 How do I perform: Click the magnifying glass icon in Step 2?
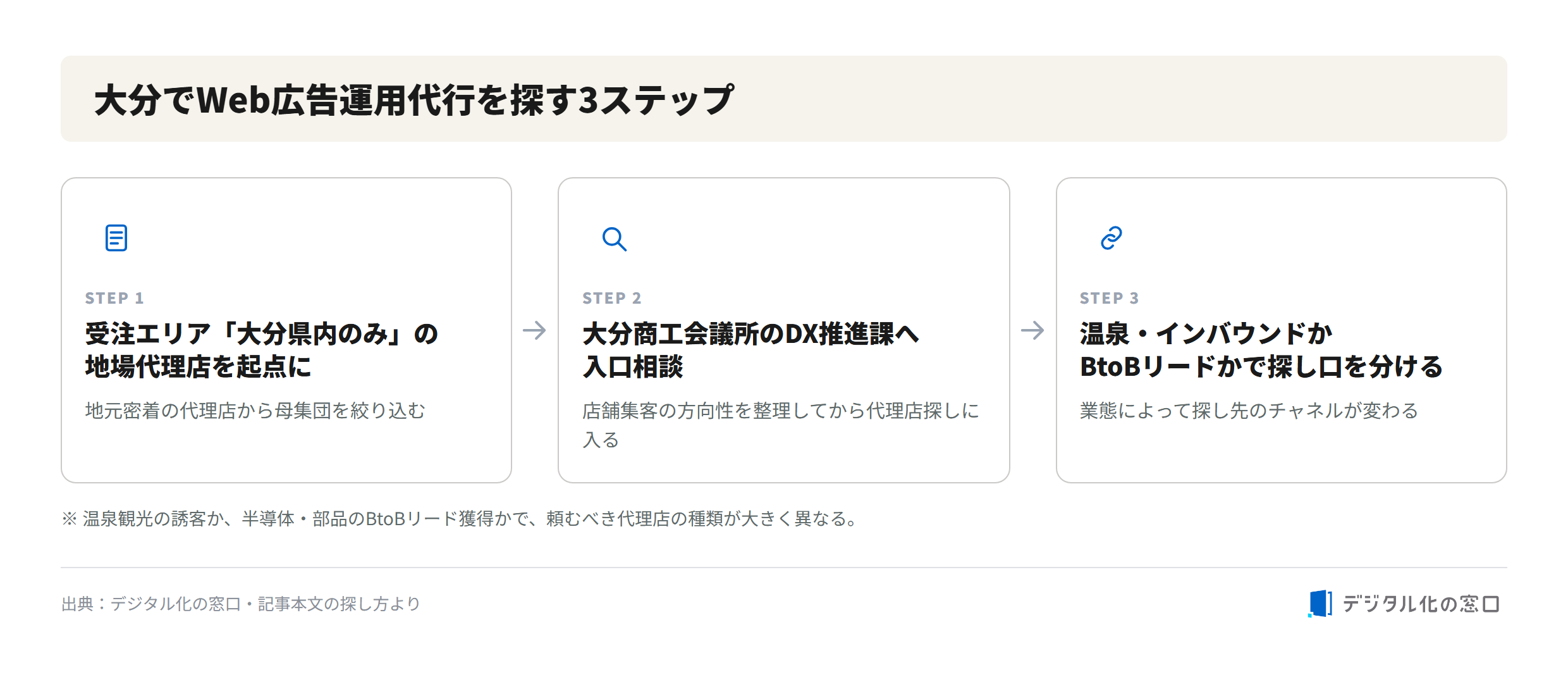tap(614, 239)
